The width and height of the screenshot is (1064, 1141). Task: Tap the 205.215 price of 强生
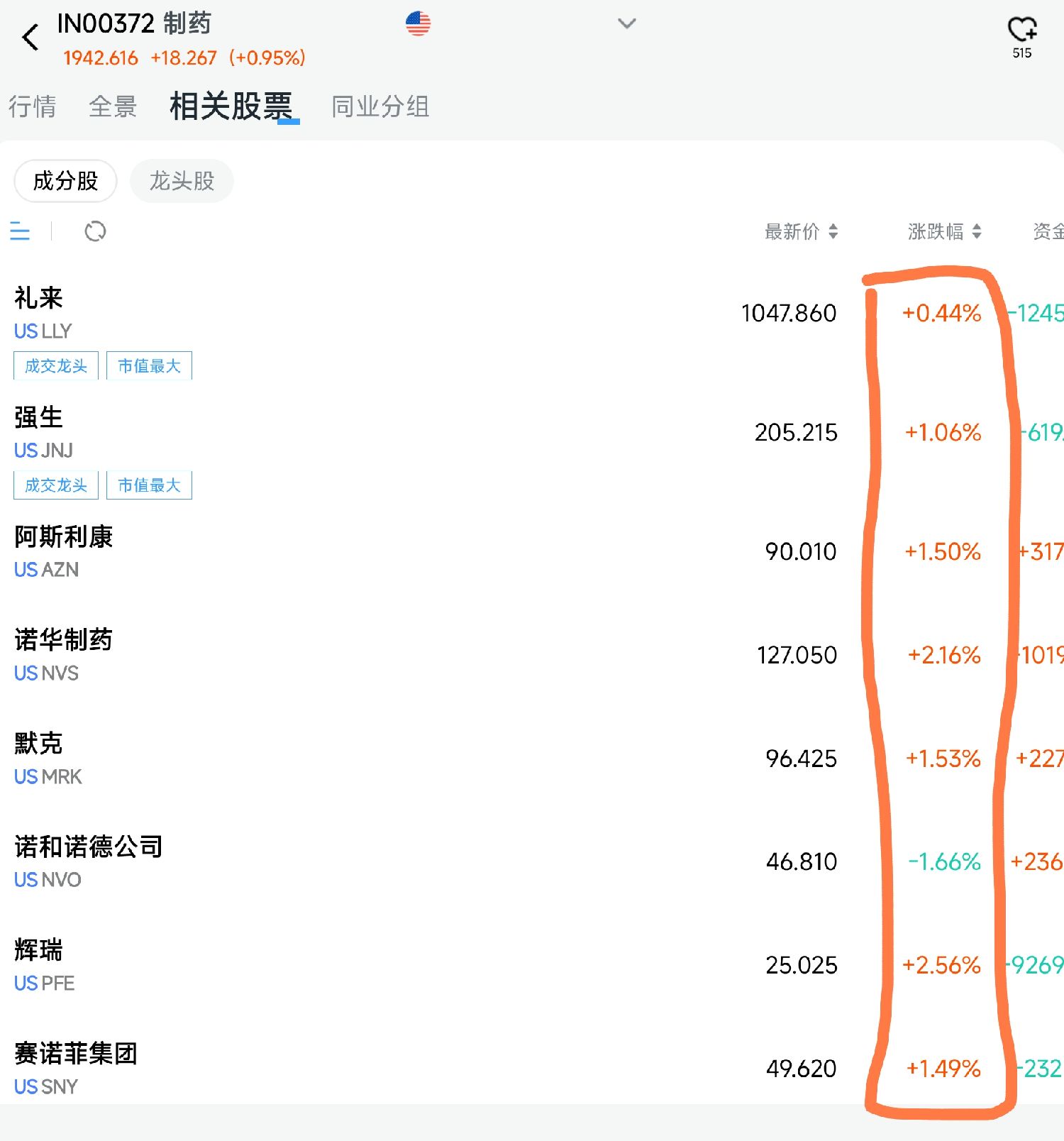tap(796, 432)
